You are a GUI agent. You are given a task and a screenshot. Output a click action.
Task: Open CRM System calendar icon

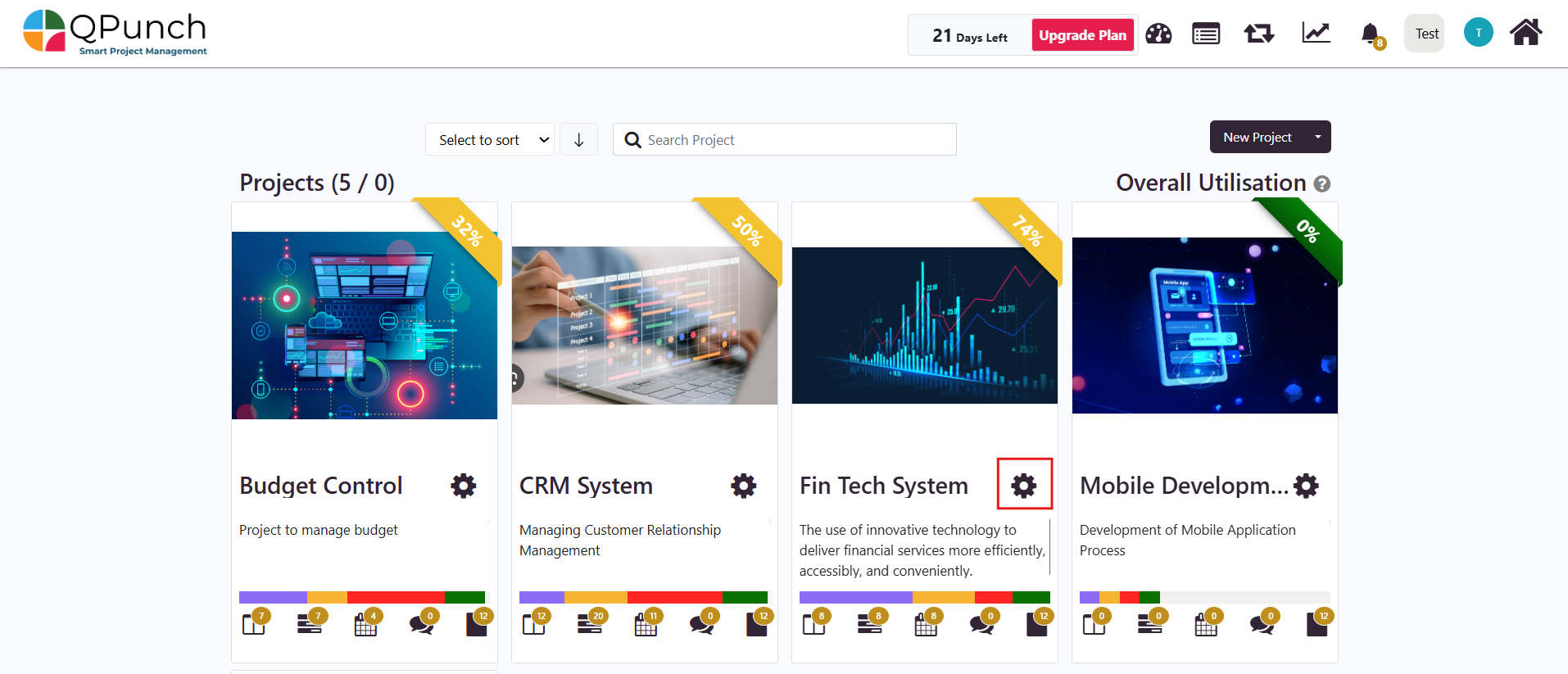646,626
